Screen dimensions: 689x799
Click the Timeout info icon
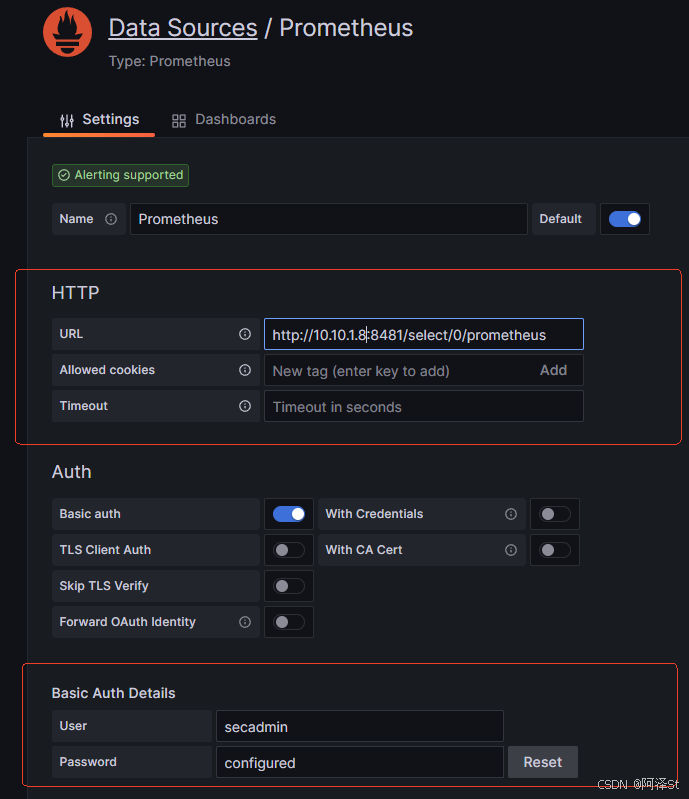(x=245, y=406)
